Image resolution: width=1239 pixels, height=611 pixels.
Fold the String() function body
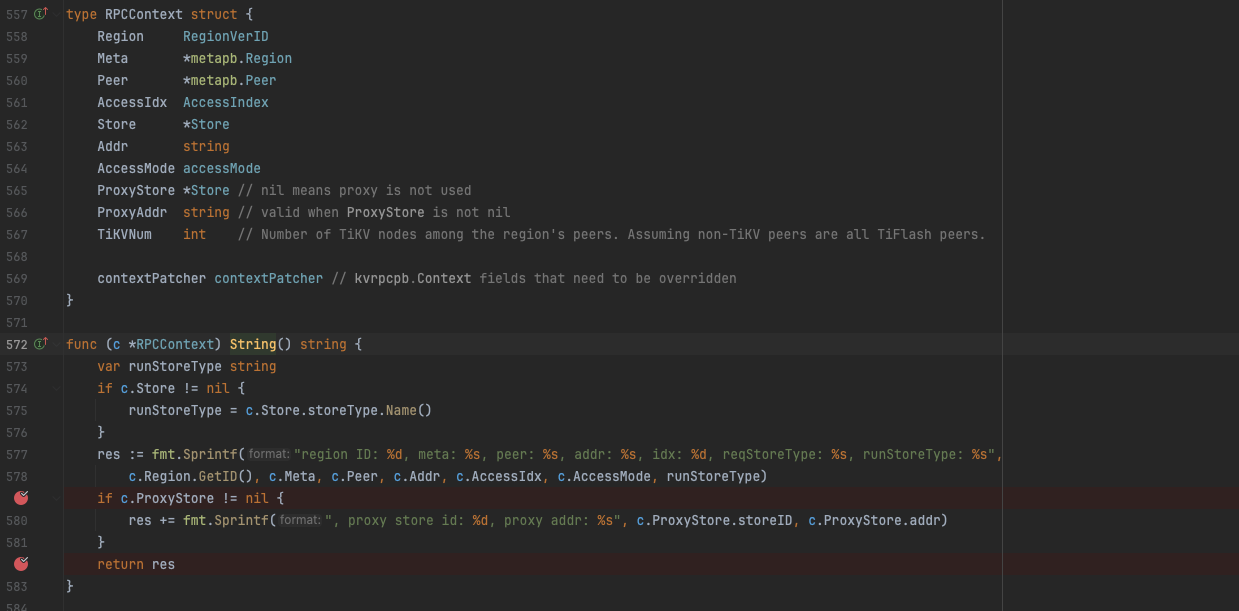tap(58, 345)
